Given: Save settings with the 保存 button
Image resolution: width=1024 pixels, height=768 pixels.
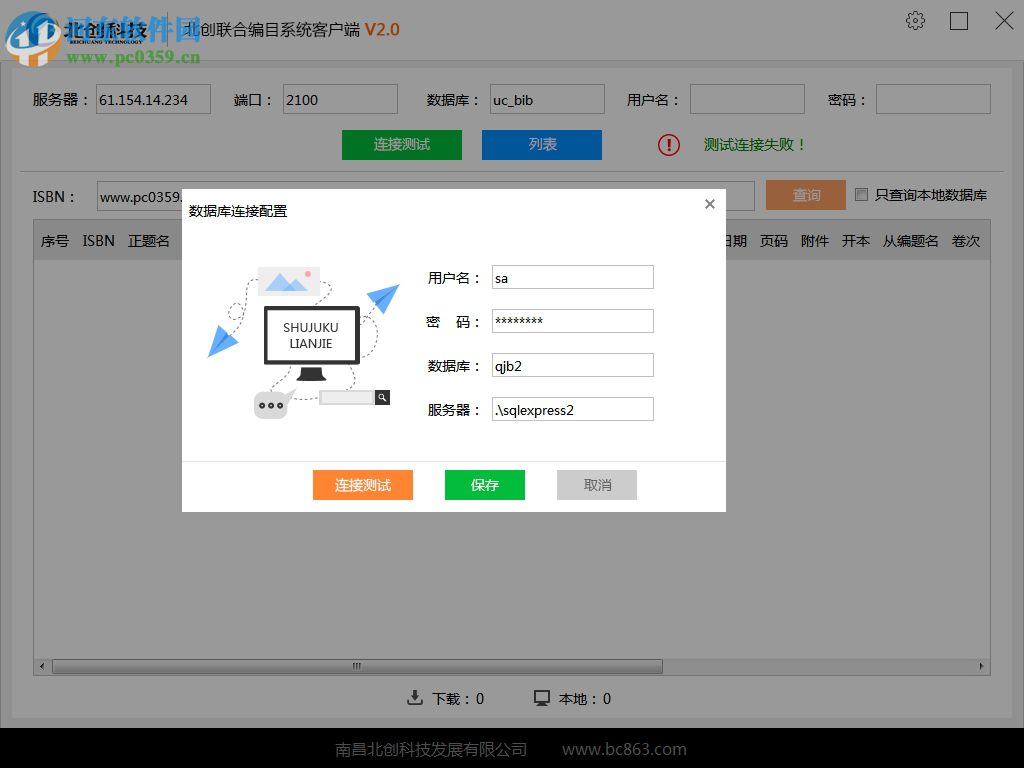Looking at the screenshot, I should [x=484, y=485].
